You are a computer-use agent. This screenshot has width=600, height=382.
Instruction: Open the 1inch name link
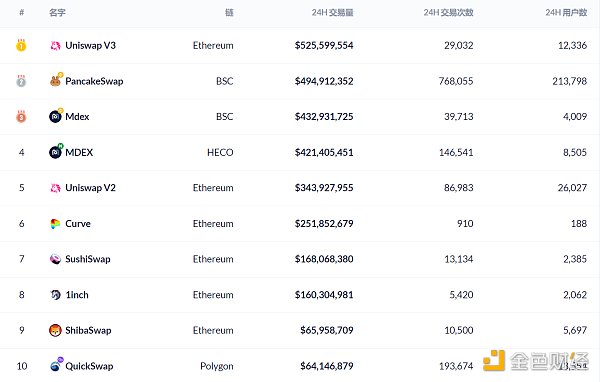(77, 295)
